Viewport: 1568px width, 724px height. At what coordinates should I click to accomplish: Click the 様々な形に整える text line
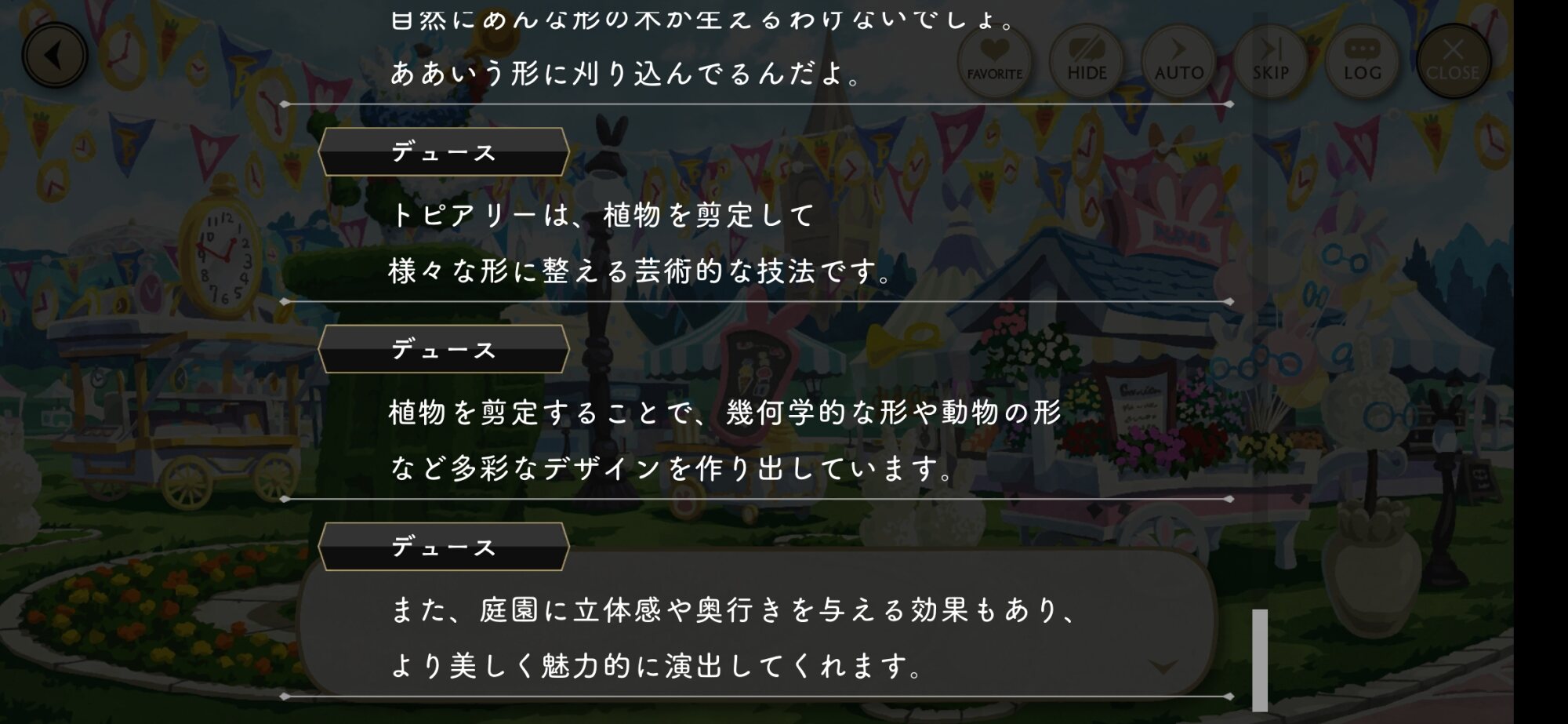(x=641, y=271)
